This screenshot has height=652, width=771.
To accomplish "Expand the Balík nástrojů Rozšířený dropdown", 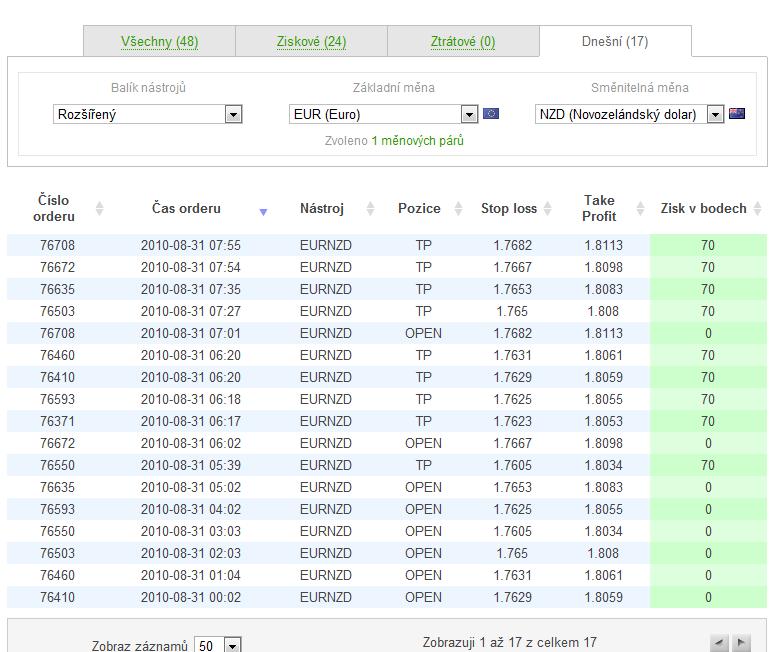I will coord(148,115).
